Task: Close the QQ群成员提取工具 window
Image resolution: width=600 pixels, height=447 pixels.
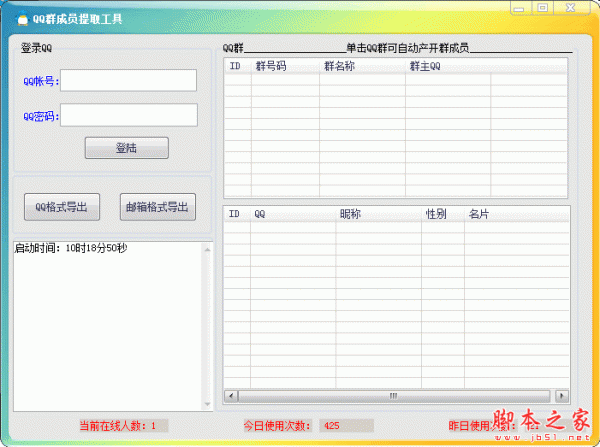Action: [571, 8]
